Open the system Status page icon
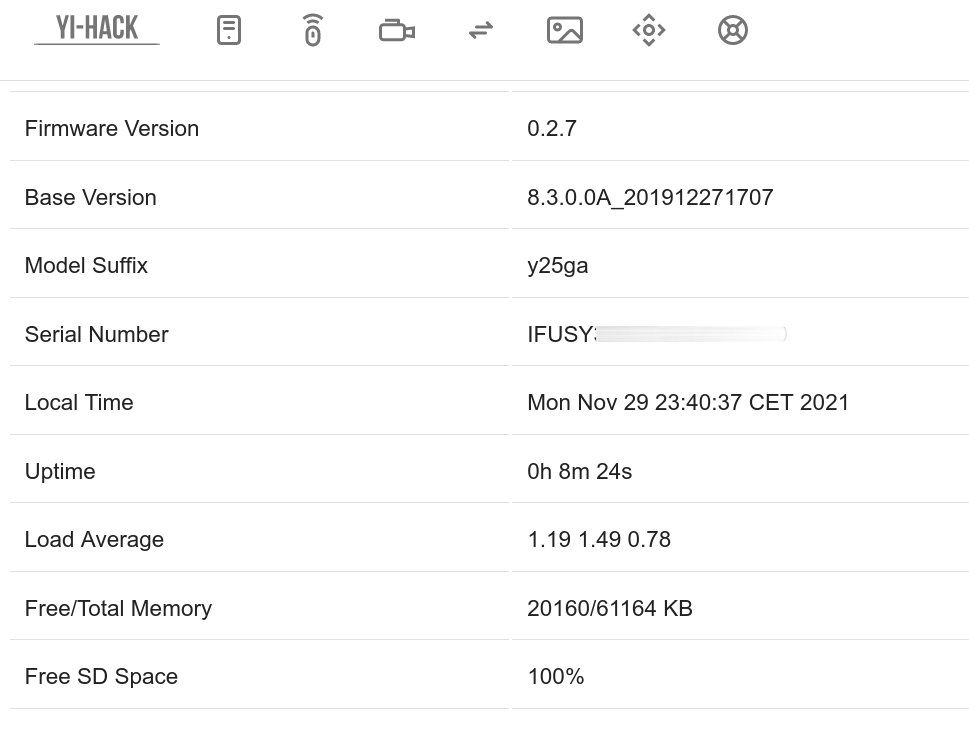Viewport: 969px width, 734px height. (229, 30)
